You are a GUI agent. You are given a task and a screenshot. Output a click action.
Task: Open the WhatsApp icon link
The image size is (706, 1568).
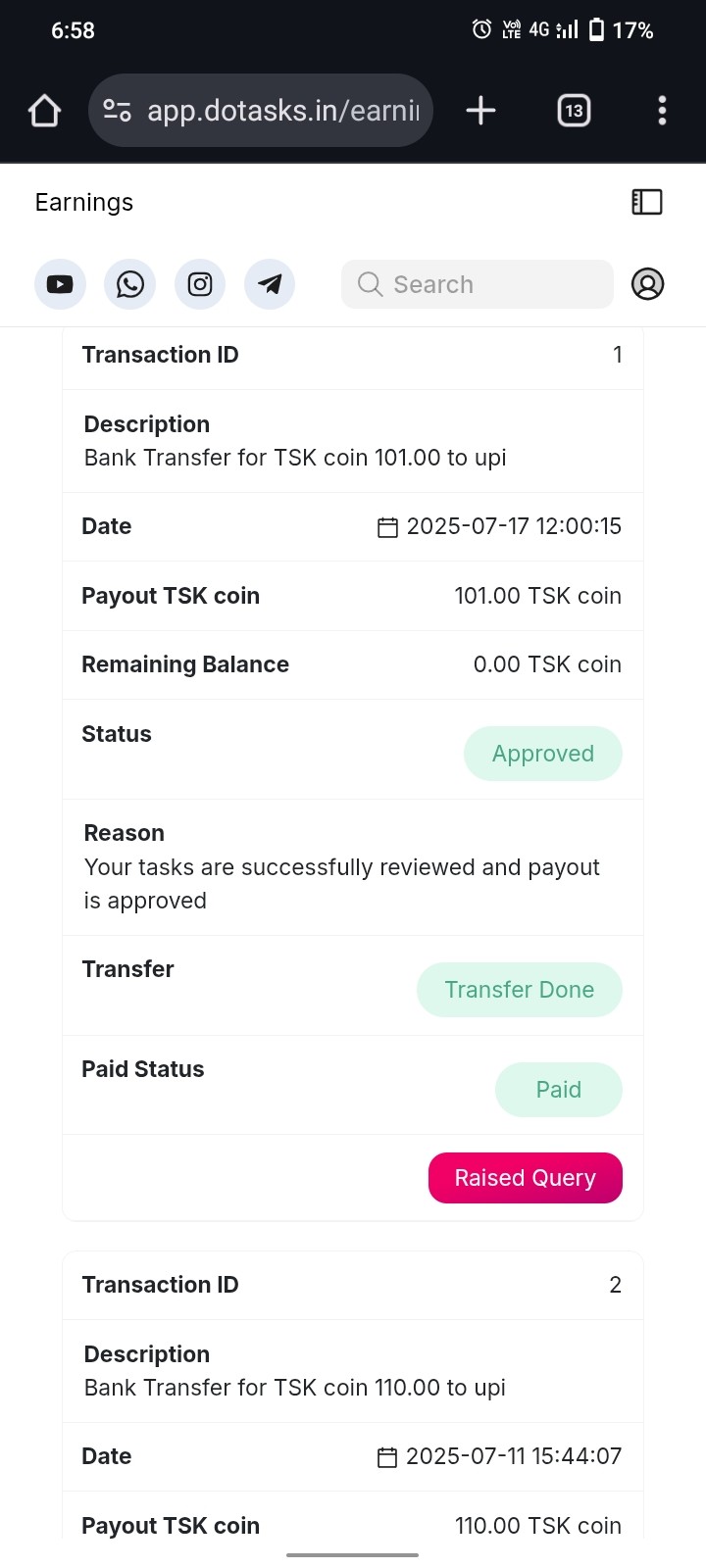click(130, 284)
